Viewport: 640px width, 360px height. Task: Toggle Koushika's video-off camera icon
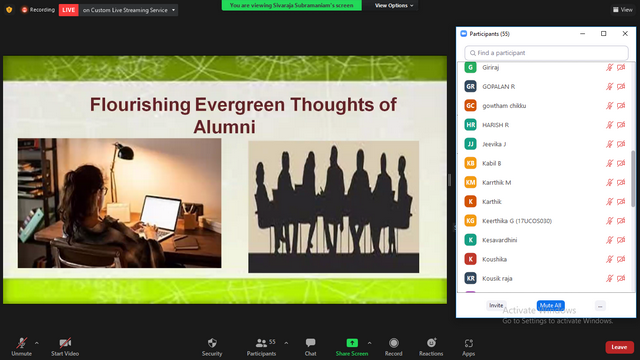(x=621, y=259)
